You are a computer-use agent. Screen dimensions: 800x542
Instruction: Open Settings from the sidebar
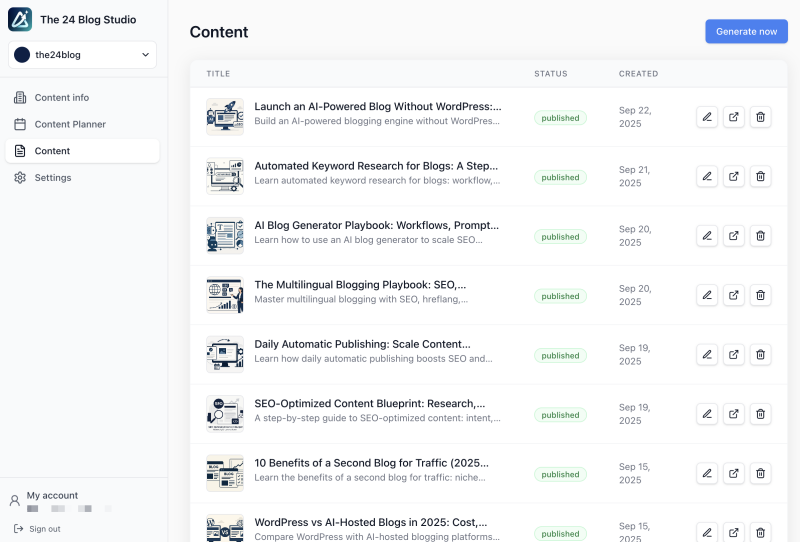(53, 177)
